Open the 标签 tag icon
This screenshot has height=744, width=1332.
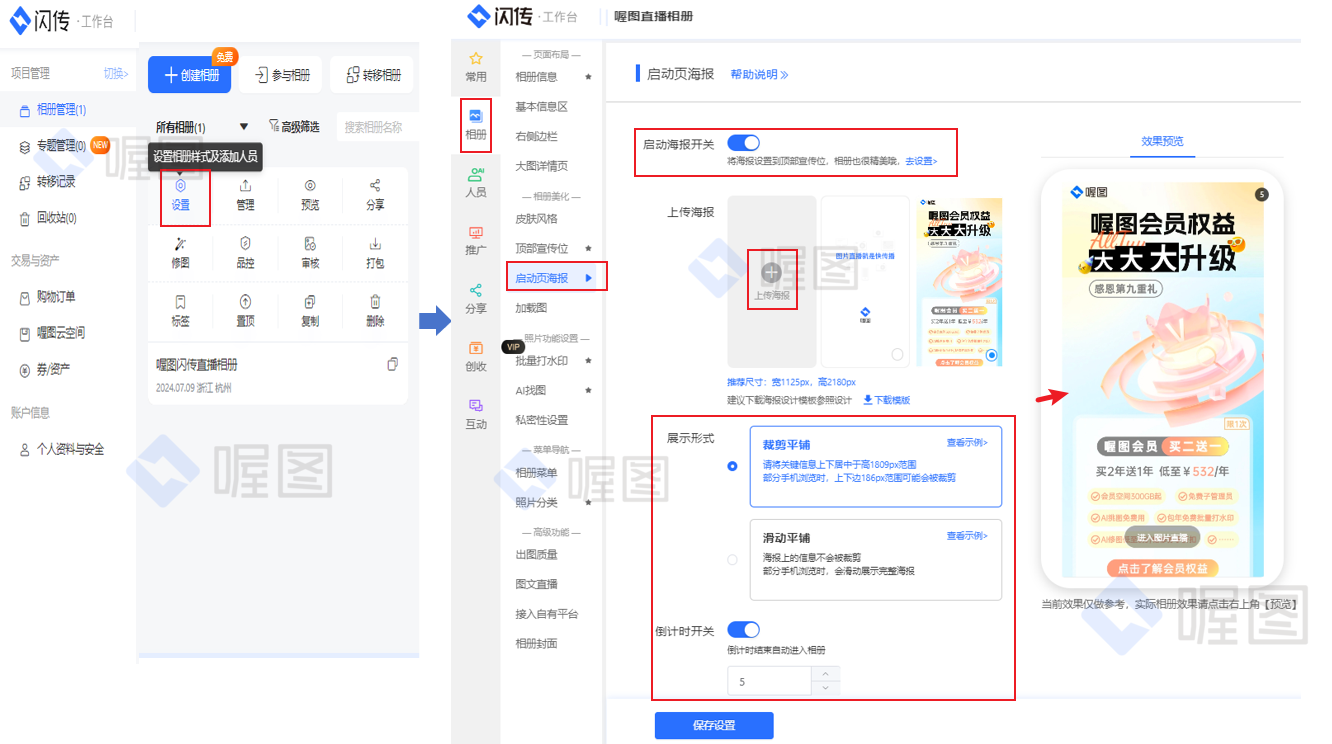(x=180, y=302)
